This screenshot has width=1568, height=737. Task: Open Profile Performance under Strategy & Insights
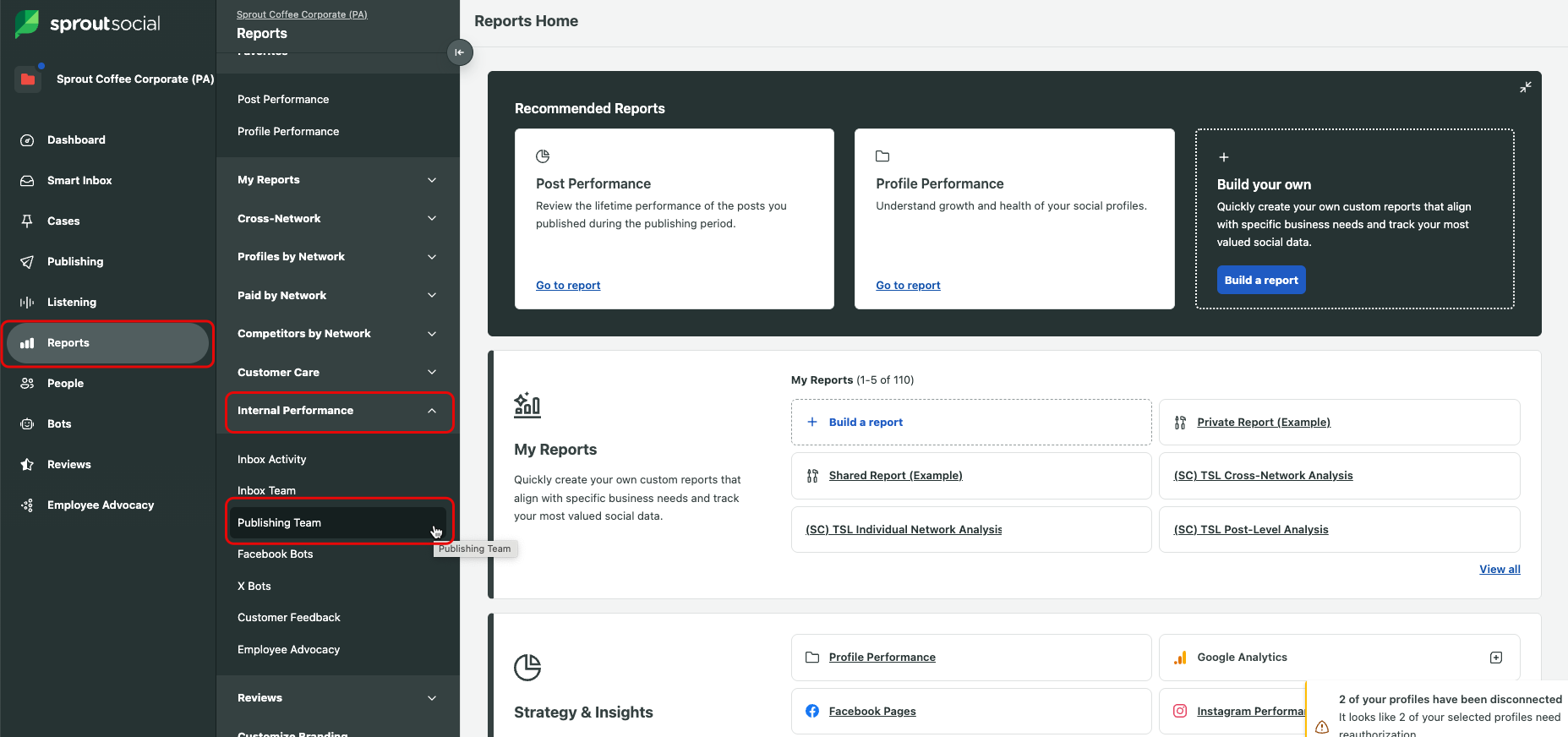pyautogui.click(x=882, y=658)
